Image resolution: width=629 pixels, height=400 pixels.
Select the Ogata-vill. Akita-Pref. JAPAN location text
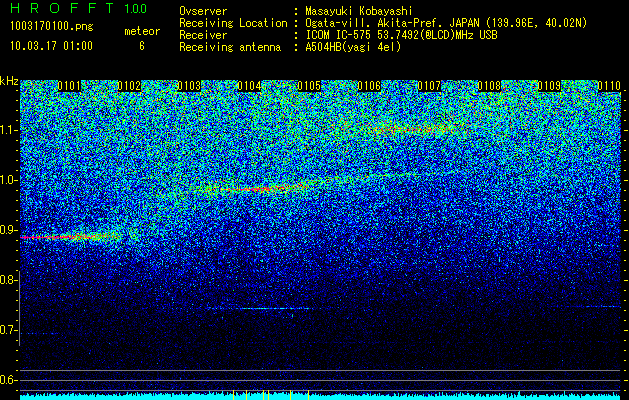point(446,23)
